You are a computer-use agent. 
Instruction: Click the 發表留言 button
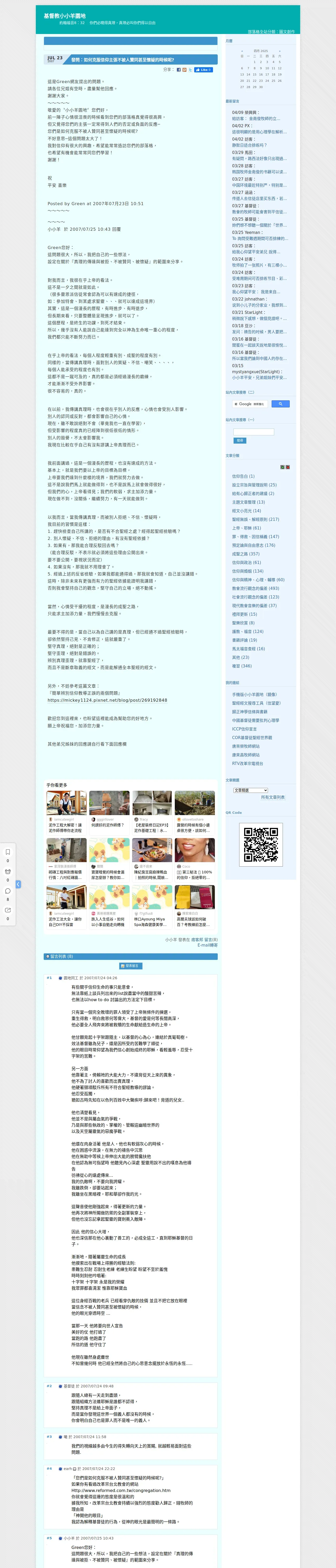(x=131, y=966)
